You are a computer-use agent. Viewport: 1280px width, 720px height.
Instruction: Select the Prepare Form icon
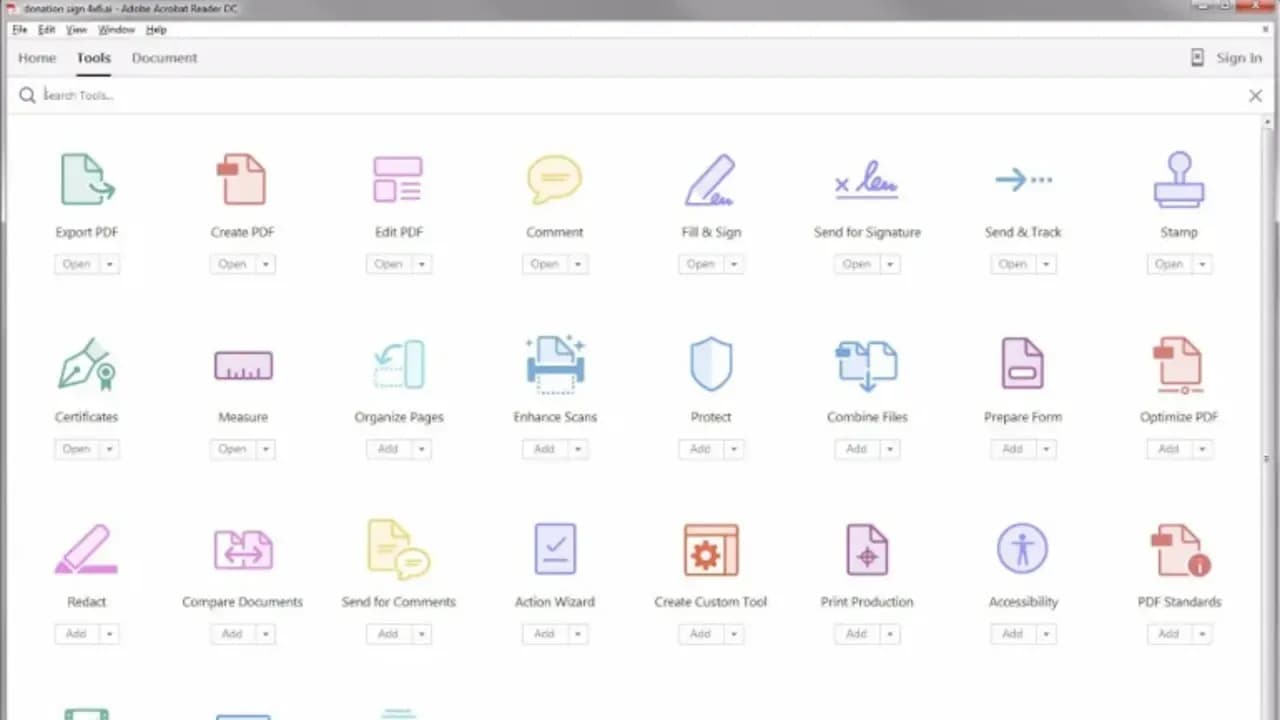point(1023,364)
